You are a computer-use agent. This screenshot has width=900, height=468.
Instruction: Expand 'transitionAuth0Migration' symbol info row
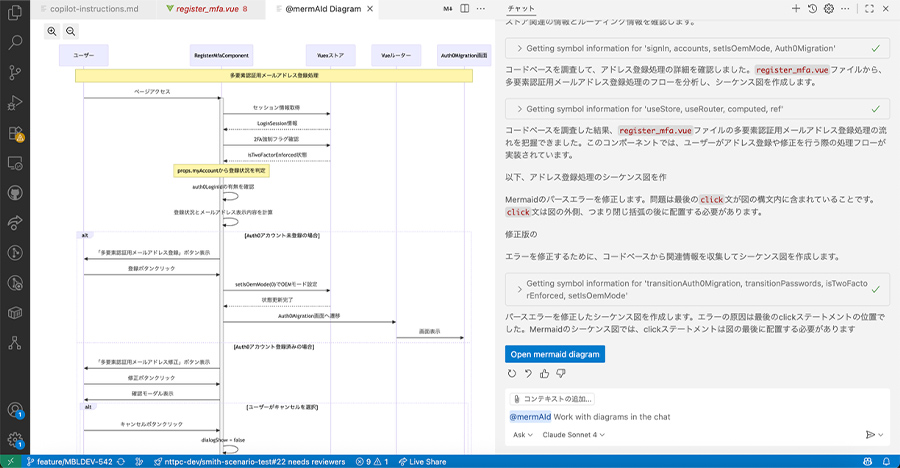(697, 289)
